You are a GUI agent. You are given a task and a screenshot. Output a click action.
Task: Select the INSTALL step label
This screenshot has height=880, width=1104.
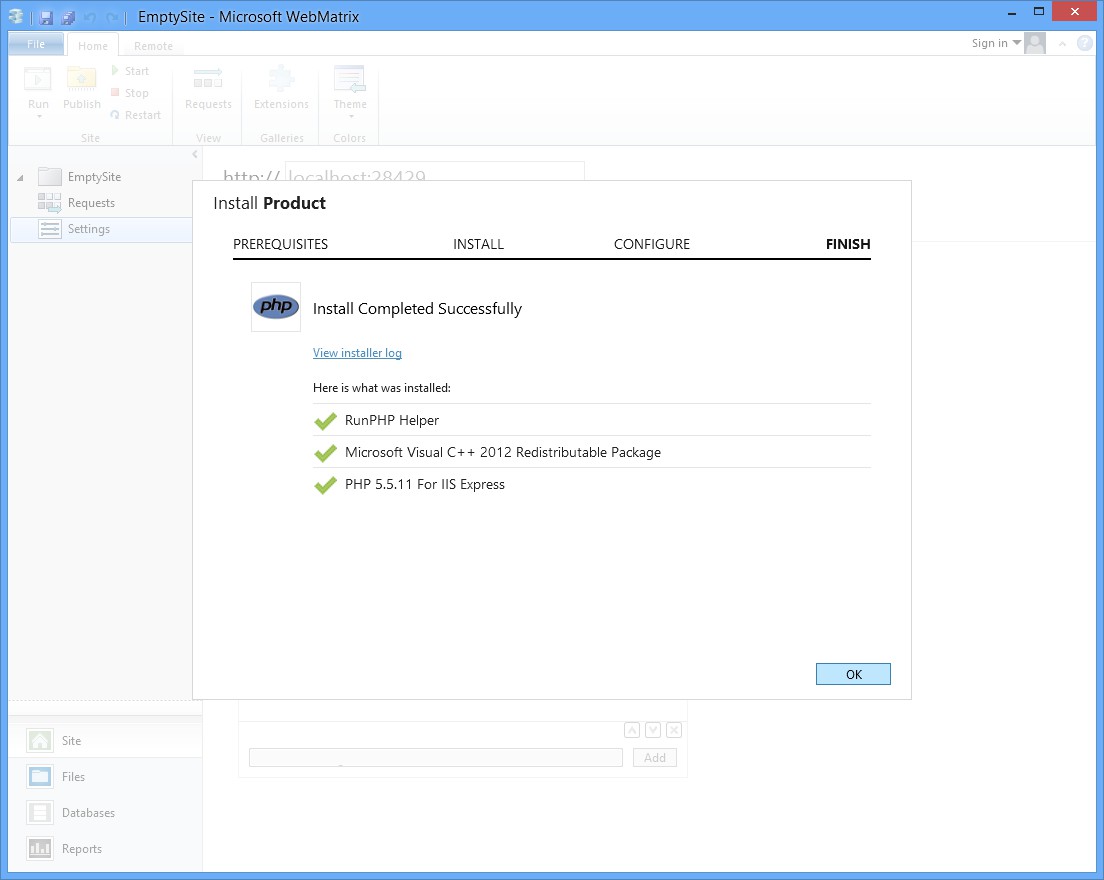click(x=478, y=244)
